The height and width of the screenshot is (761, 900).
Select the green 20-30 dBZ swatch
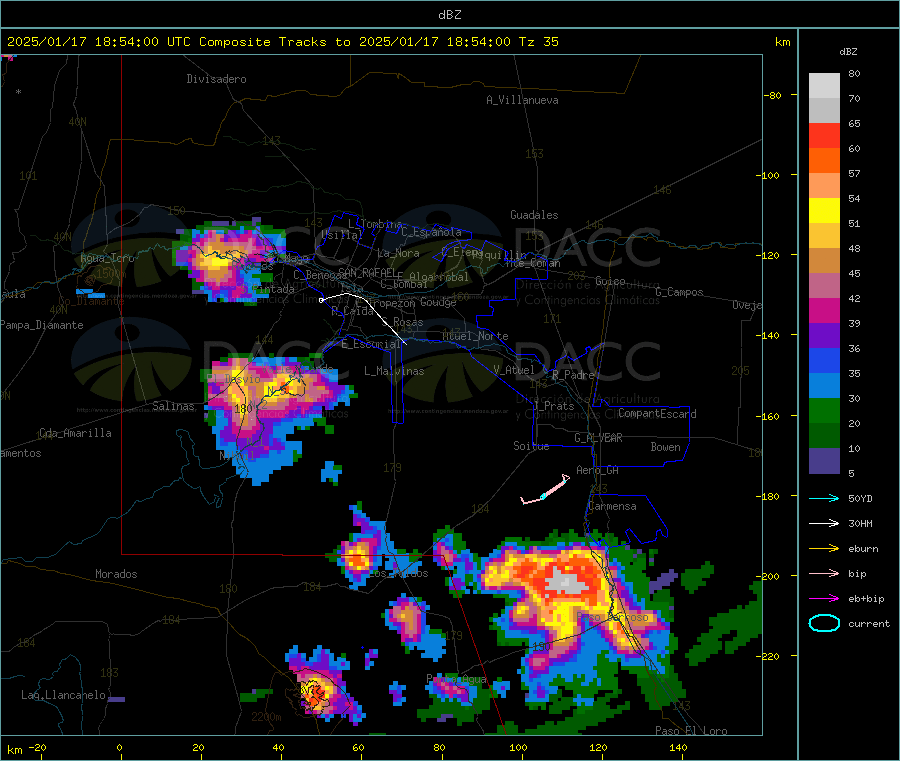(824, 410)
